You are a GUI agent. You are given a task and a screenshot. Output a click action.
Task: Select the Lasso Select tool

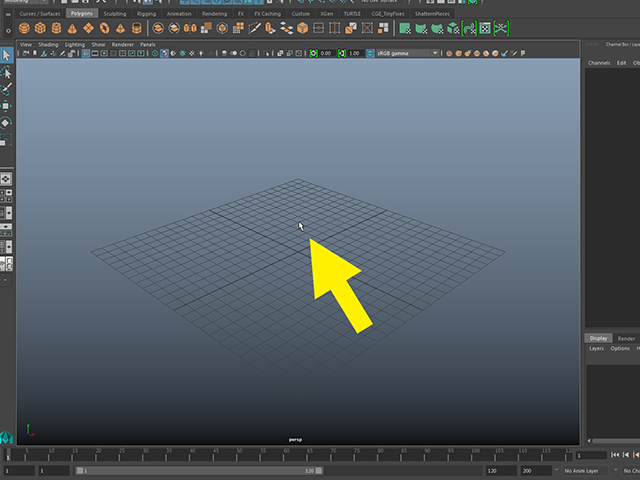[7, 73]
